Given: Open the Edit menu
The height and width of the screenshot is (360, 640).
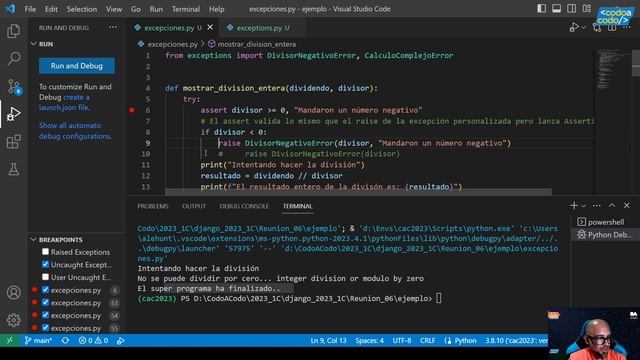Looking at the screenshot, I should click(51, 9).
